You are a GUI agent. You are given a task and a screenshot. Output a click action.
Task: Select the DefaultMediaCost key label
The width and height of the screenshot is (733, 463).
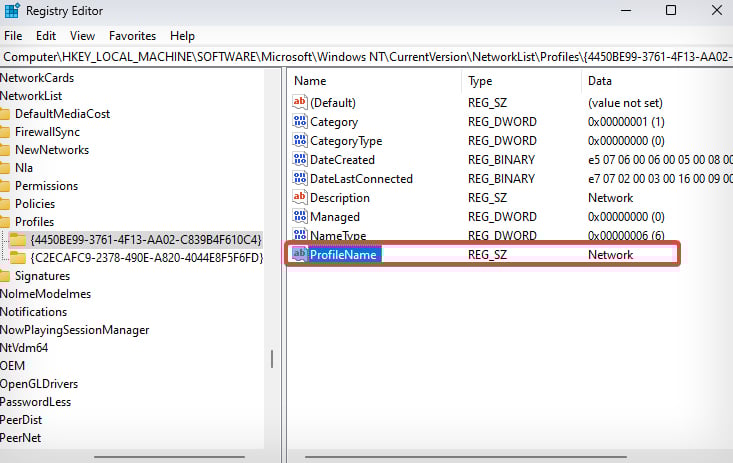62,114
